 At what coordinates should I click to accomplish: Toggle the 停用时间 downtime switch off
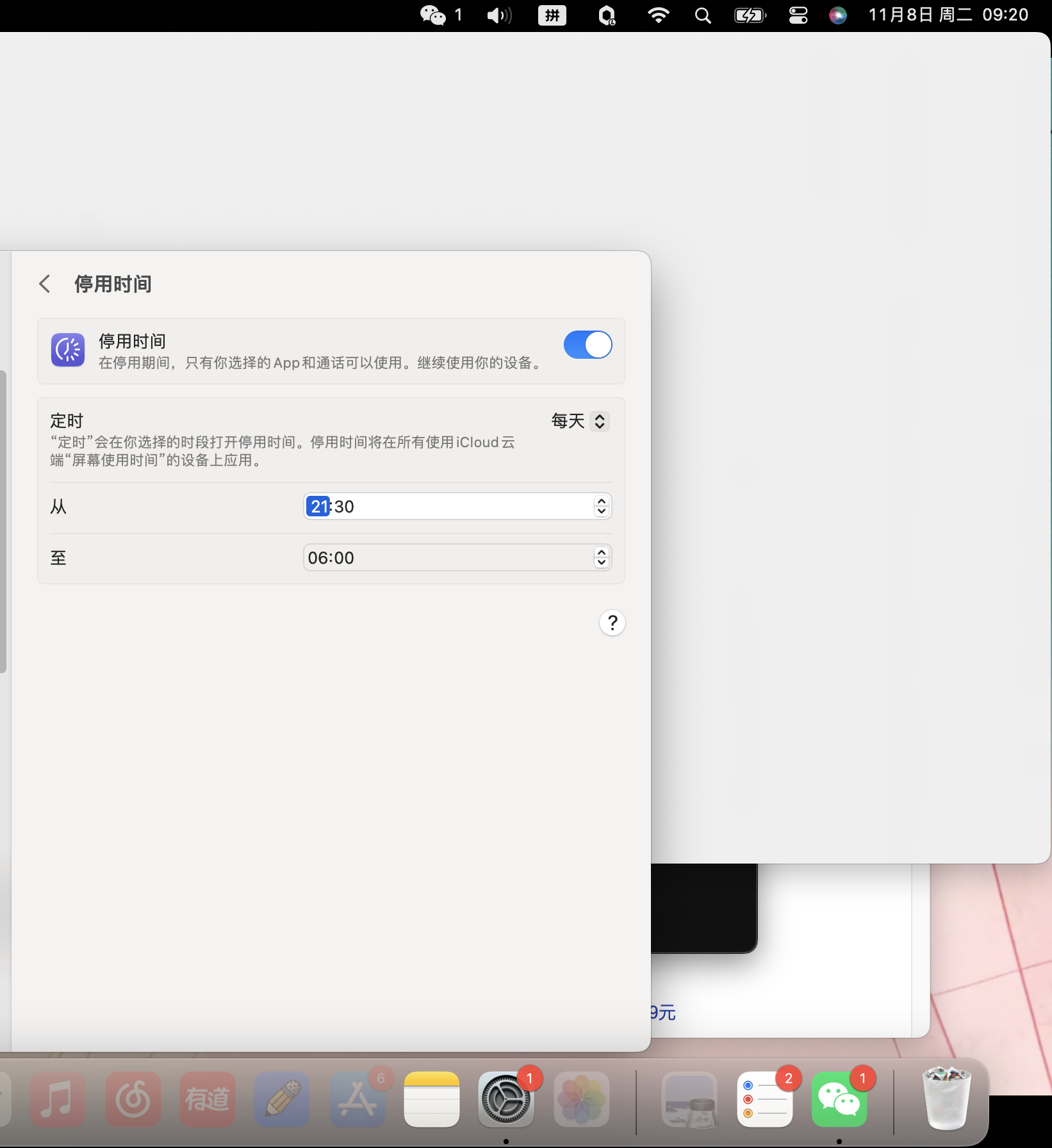coord(588,345)
